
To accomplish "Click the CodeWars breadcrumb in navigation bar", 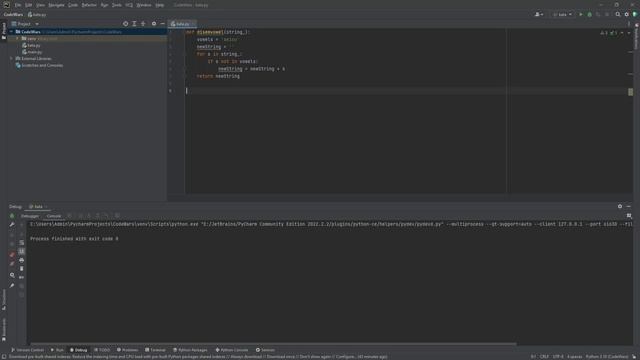I will 13,14.
